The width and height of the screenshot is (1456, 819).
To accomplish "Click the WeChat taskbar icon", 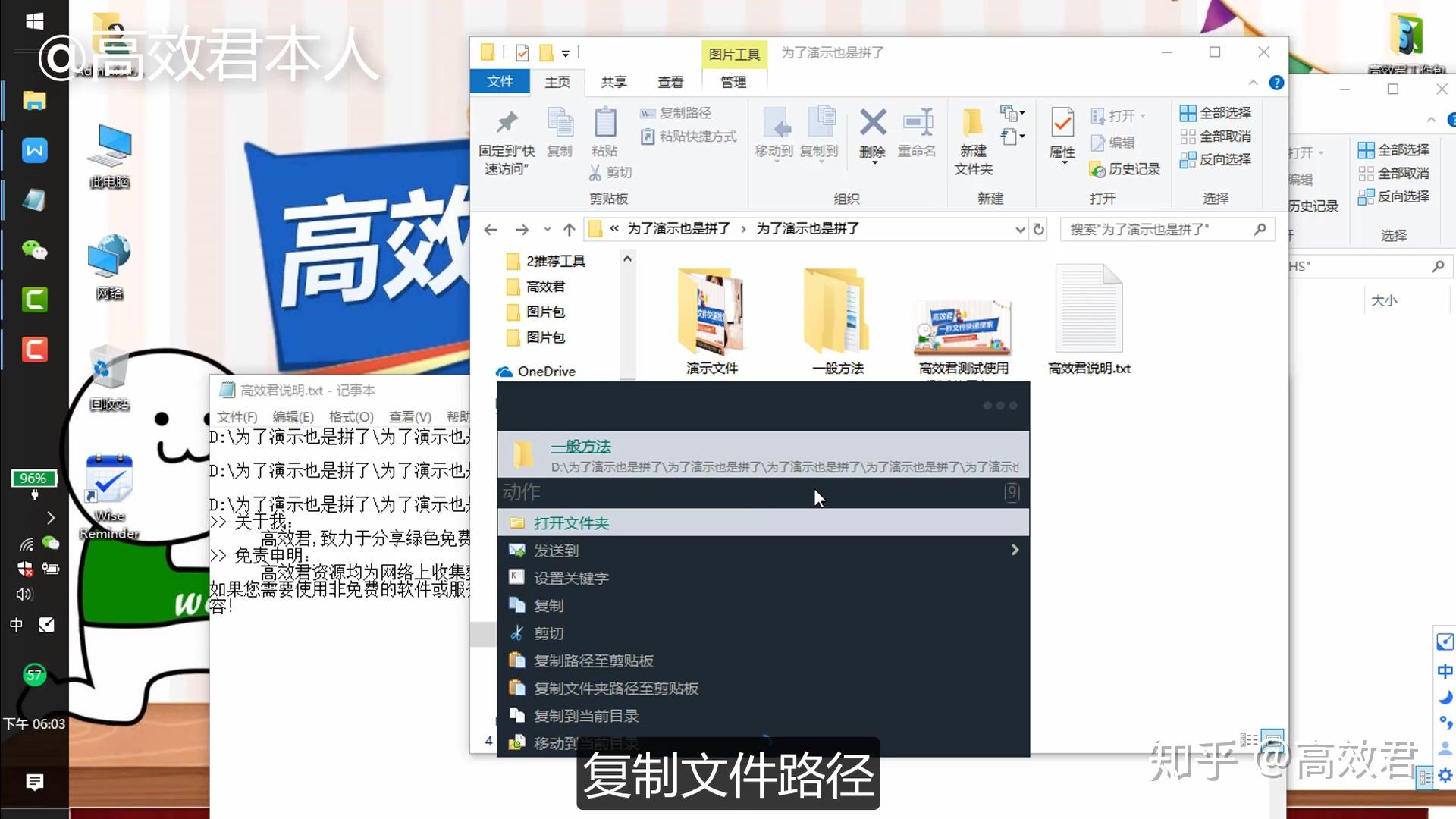I will [x=34, y=249].
